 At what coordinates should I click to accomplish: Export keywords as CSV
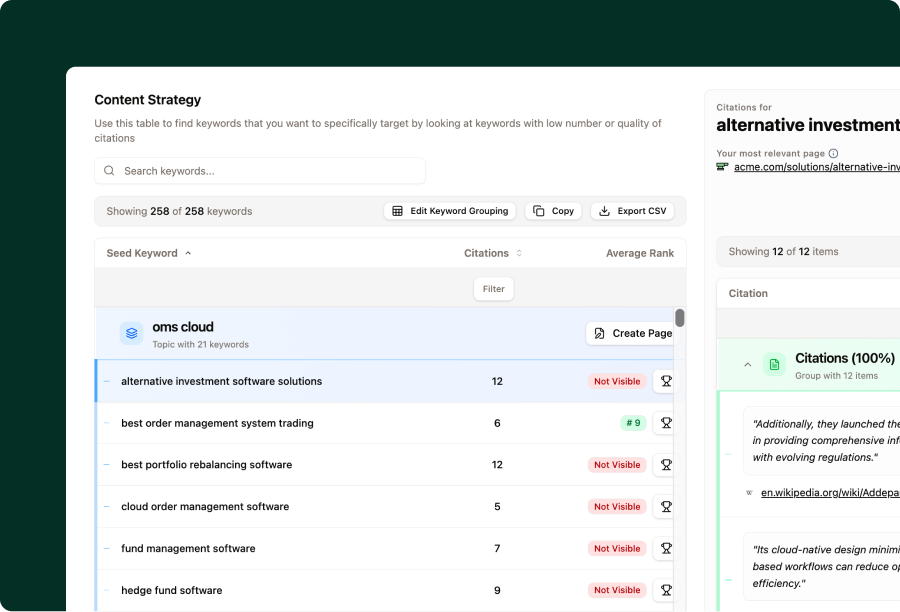[x=632, y=211]
